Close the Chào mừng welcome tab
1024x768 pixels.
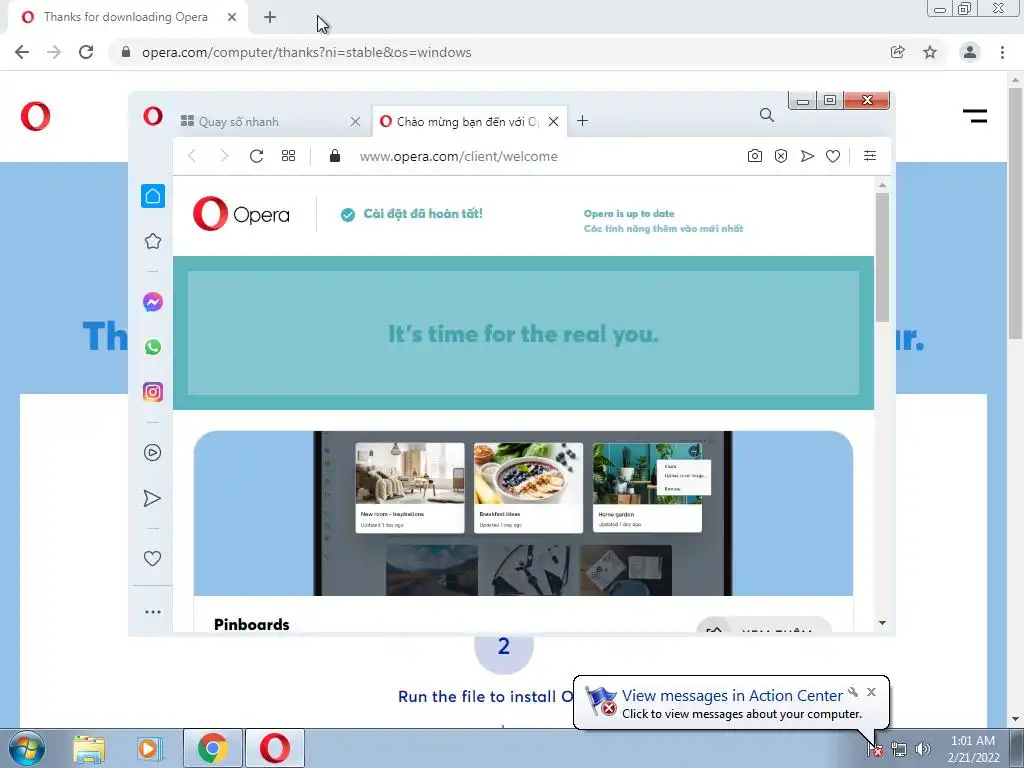[553, 121]
